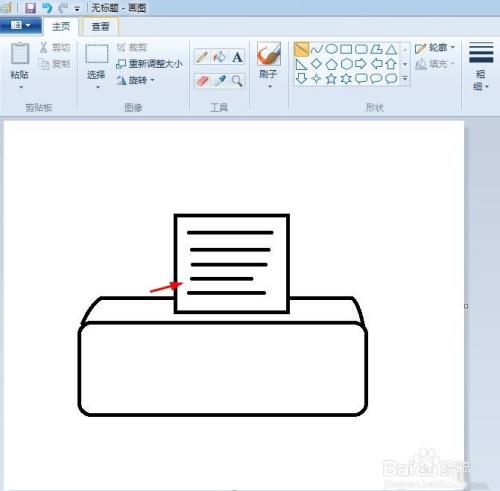Redo the undone action

[x=63, y=8]
